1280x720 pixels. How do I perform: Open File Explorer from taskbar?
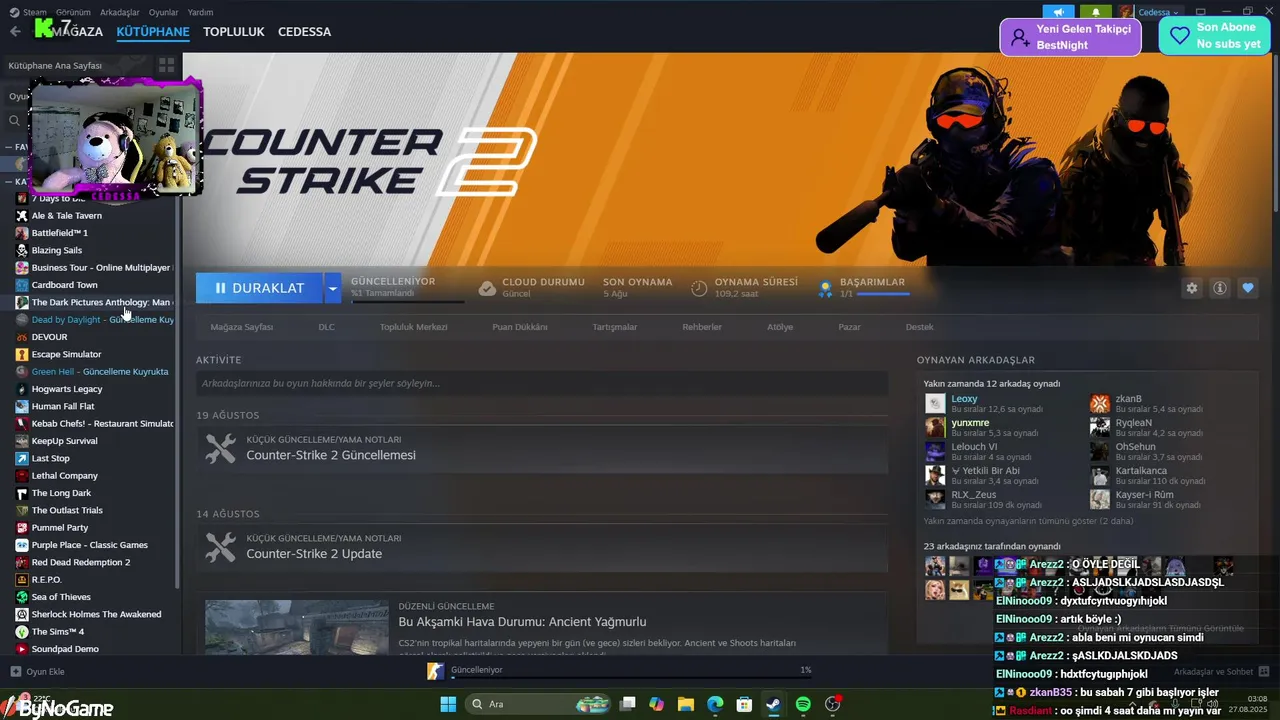click(x=686, y=704)
